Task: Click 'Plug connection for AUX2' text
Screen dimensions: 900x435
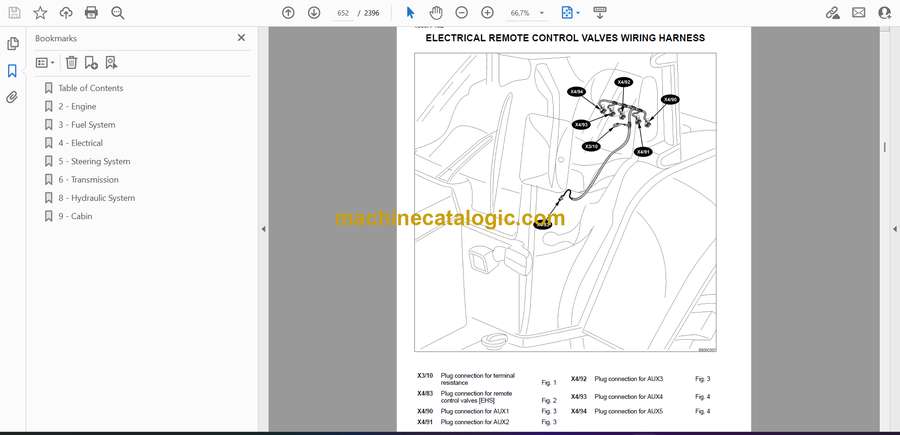Action: pos(475,422)
